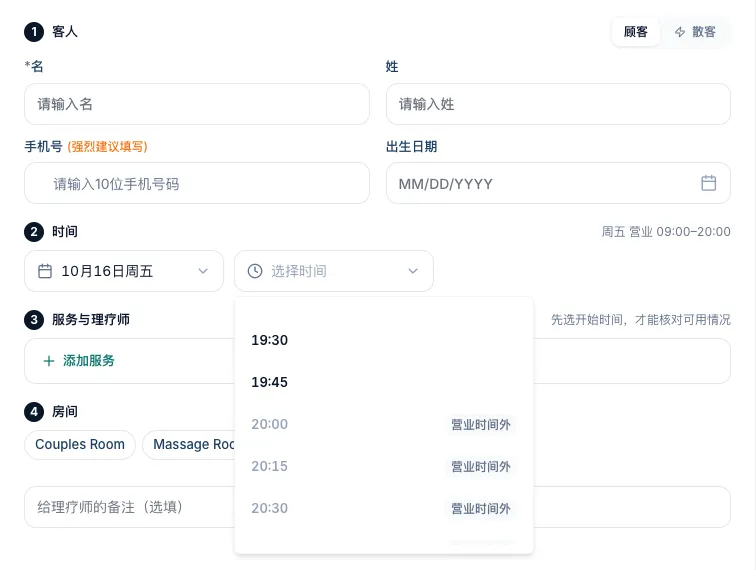
Task: Click the 客人 section heading
Action: (65, 32)
